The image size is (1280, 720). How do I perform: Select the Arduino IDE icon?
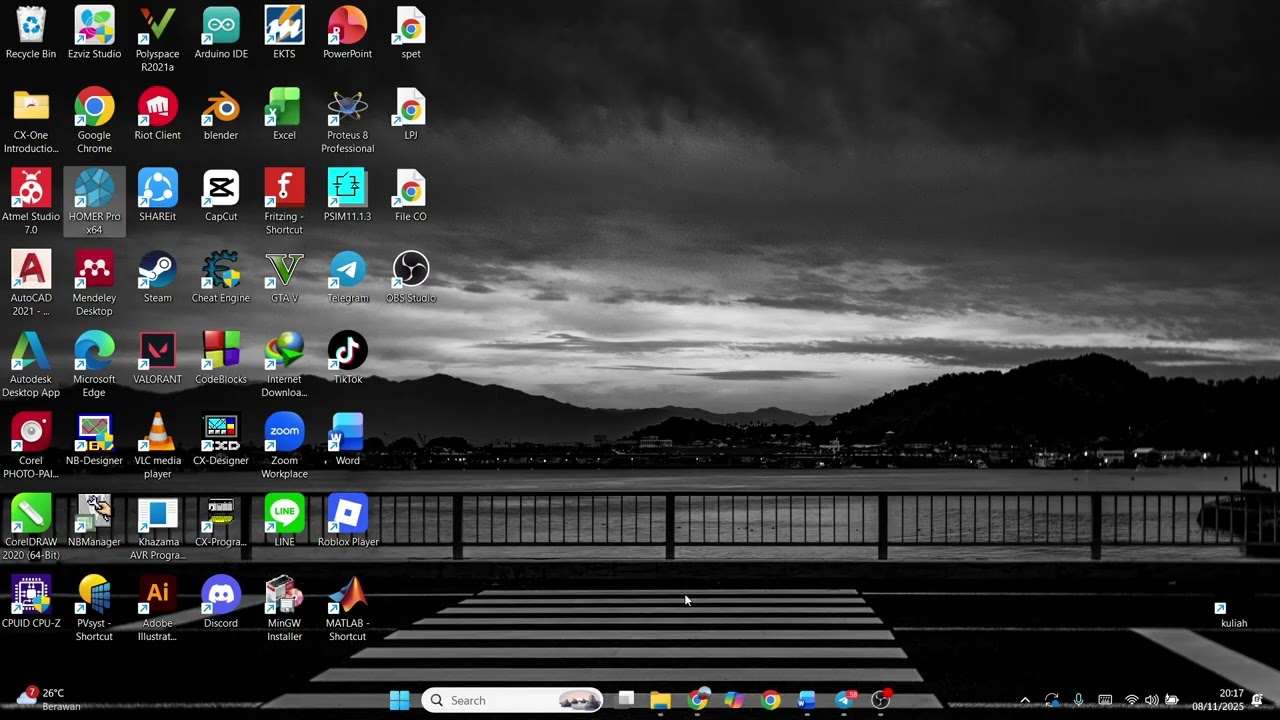pos(221,34)
